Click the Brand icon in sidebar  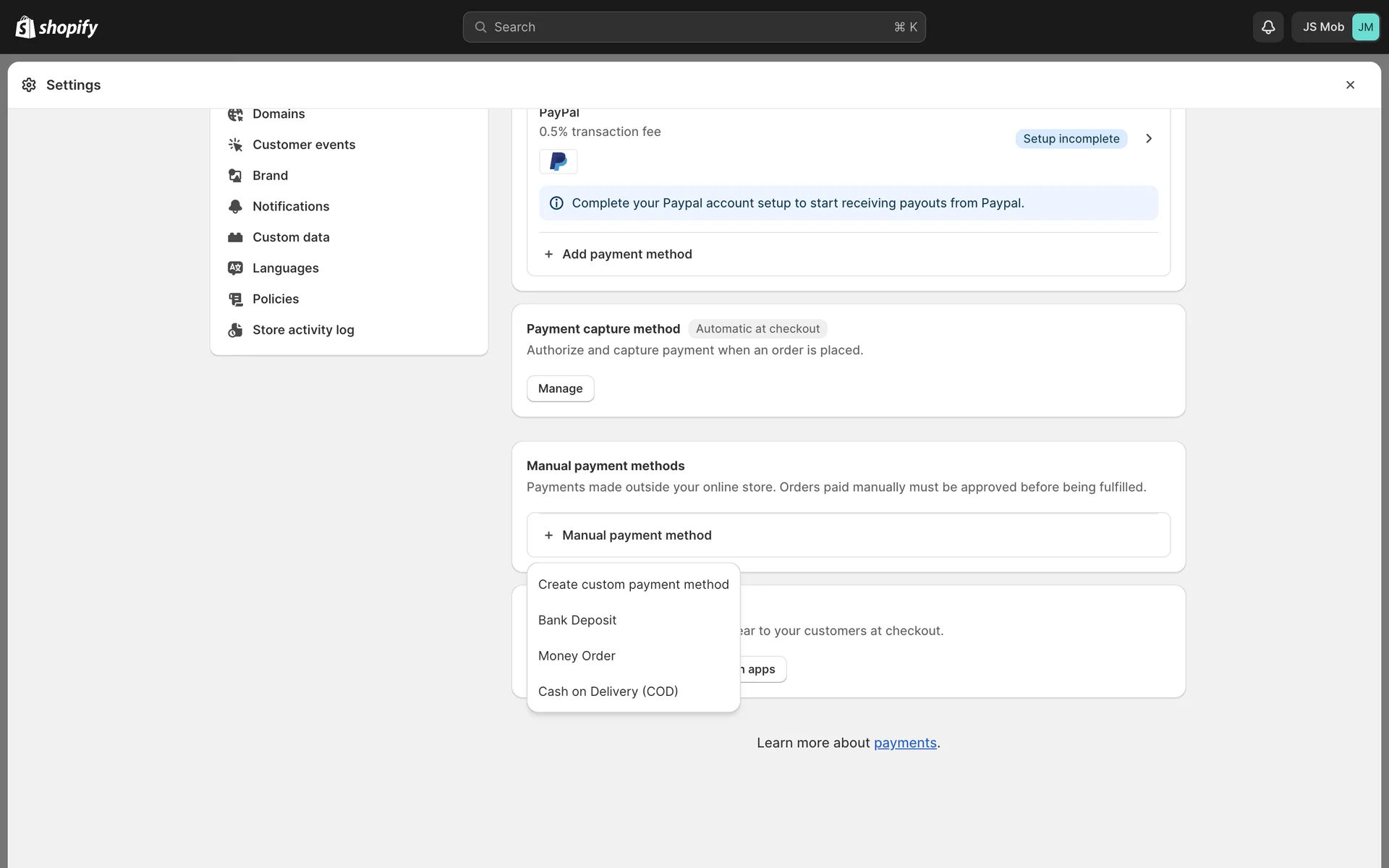pyautogui.click(x=235, y=176)
